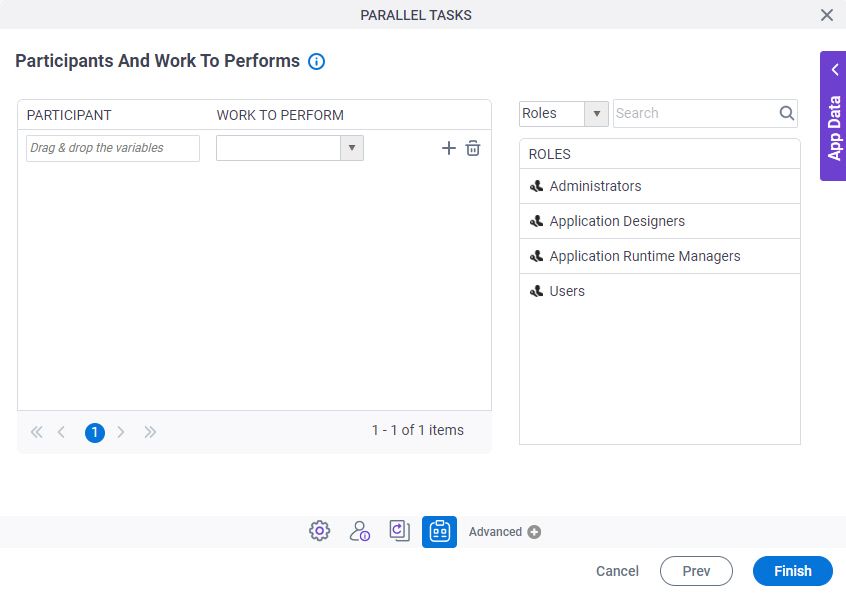Image resolution: width=846 pixels, height=593 pixels.
Task: Add a new participant row with plus icon
Action: pyautogui.click(x=449, y=148)
